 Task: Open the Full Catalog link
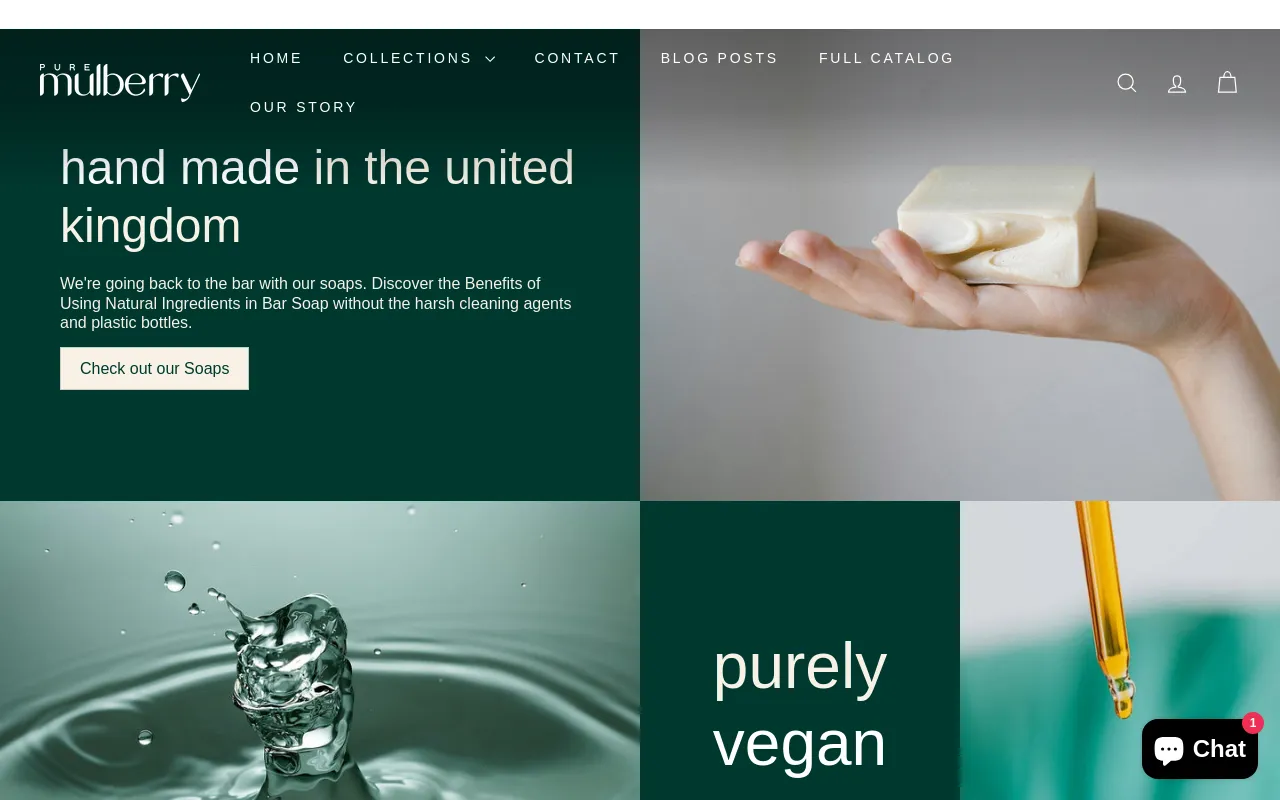[886, 58]
